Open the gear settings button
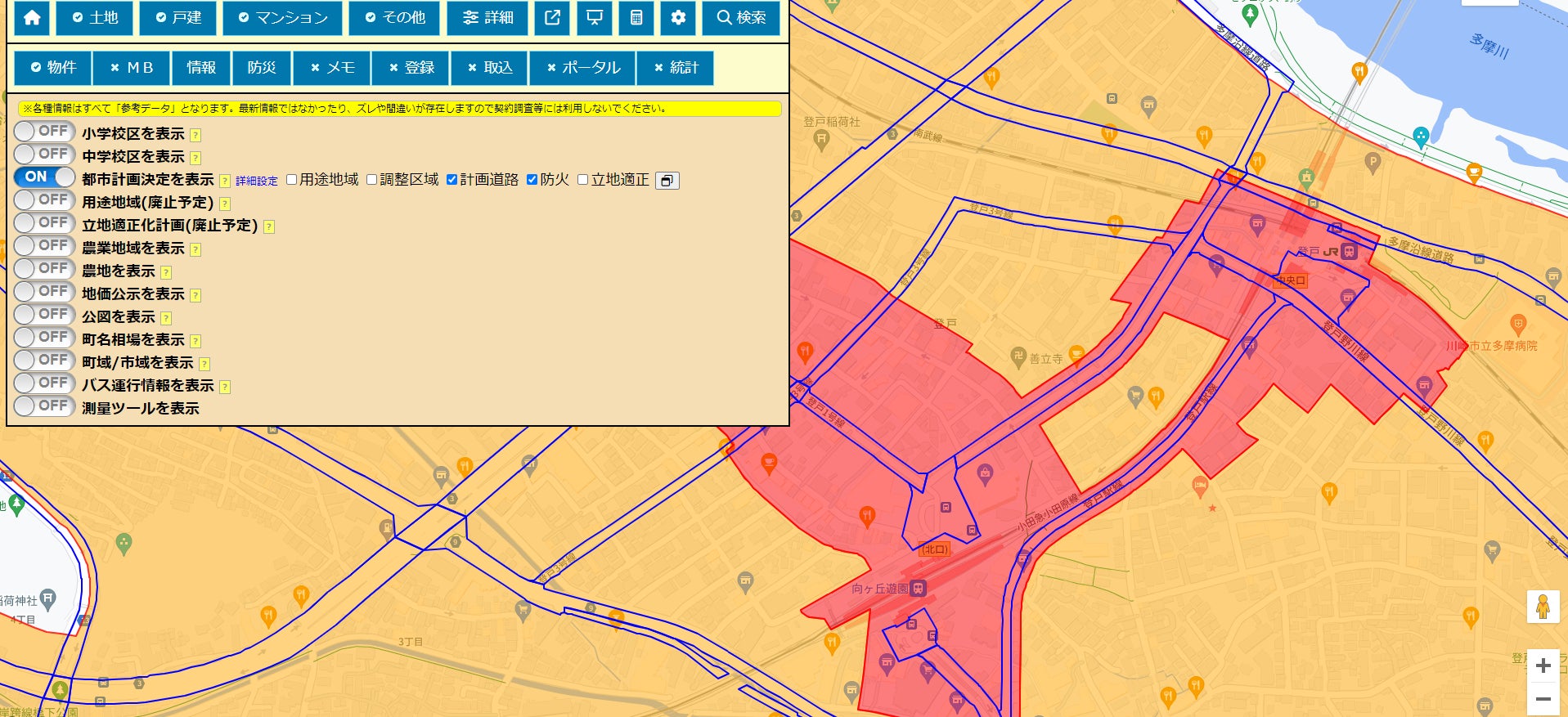The image size is (1568, 717). 678,18
